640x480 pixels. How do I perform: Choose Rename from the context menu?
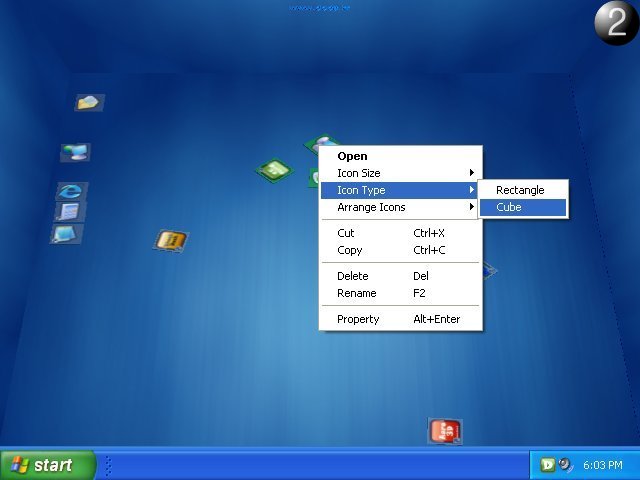(x=400, y=293)
